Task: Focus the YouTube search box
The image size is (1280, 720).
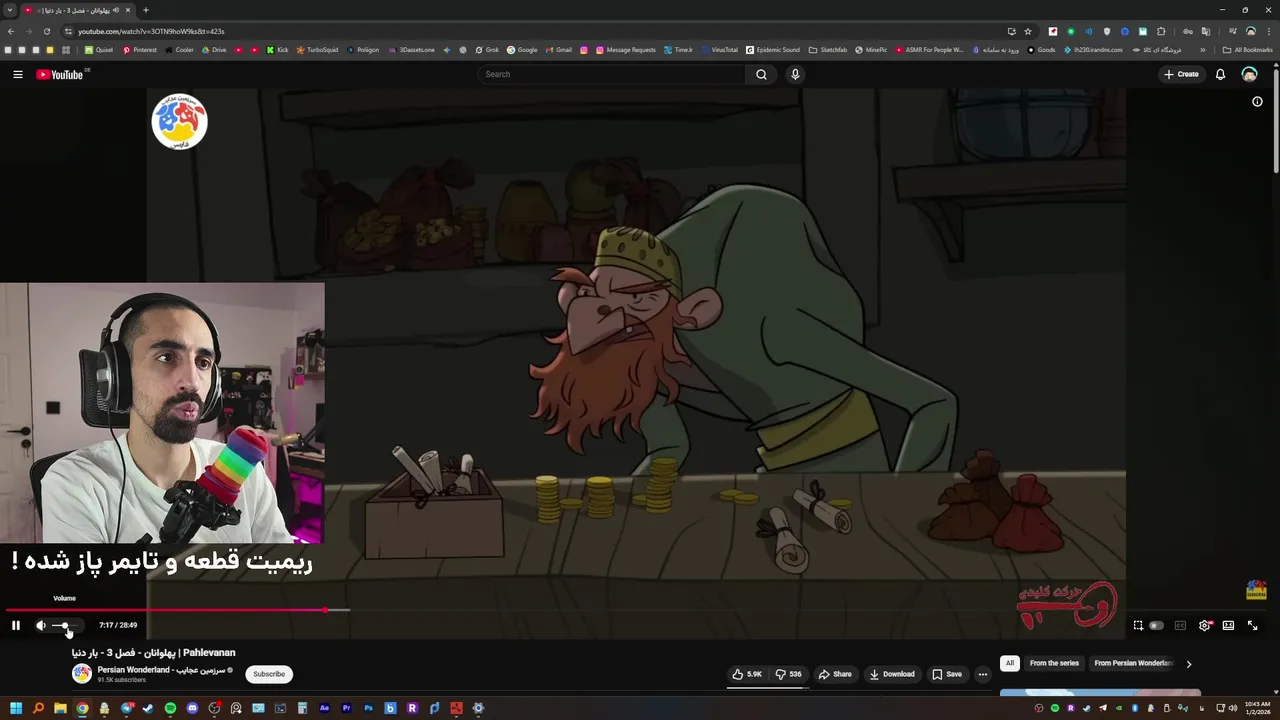Action: pyautogui.click(x=610, y=74)
